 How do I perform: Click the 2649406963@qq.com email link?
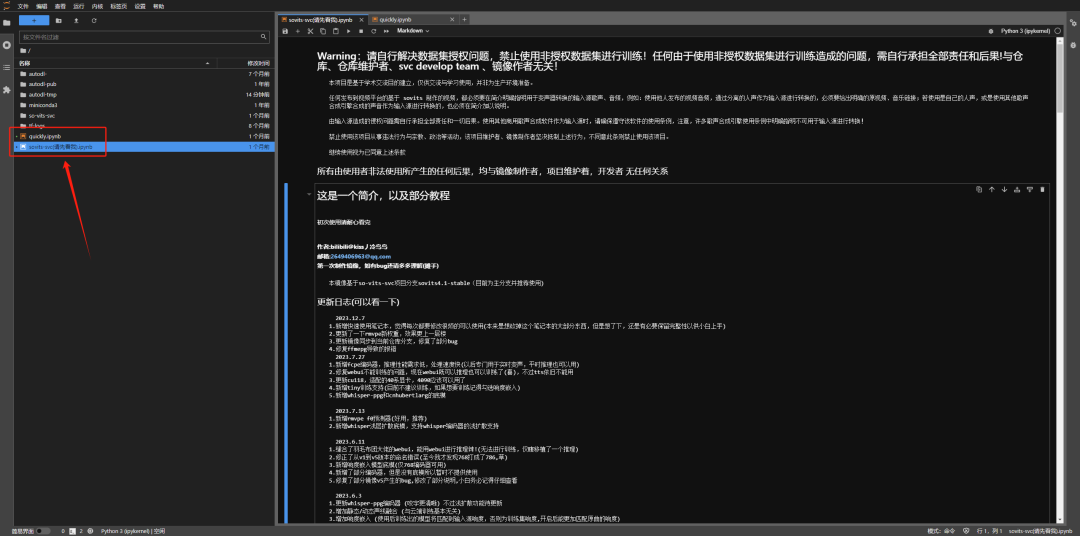tap(360, 256)
